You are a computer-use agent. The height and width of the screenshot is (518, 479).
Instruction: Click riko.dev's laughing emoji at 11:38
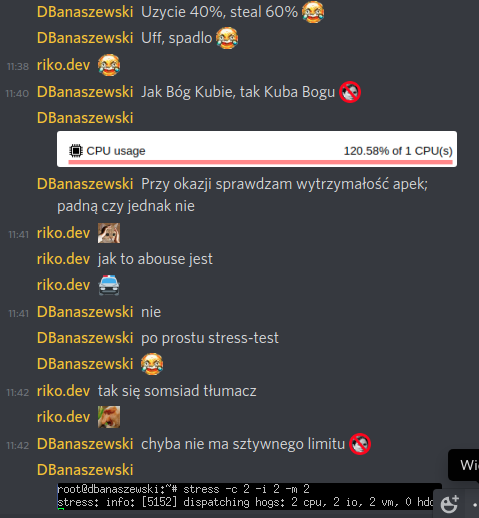109,65
